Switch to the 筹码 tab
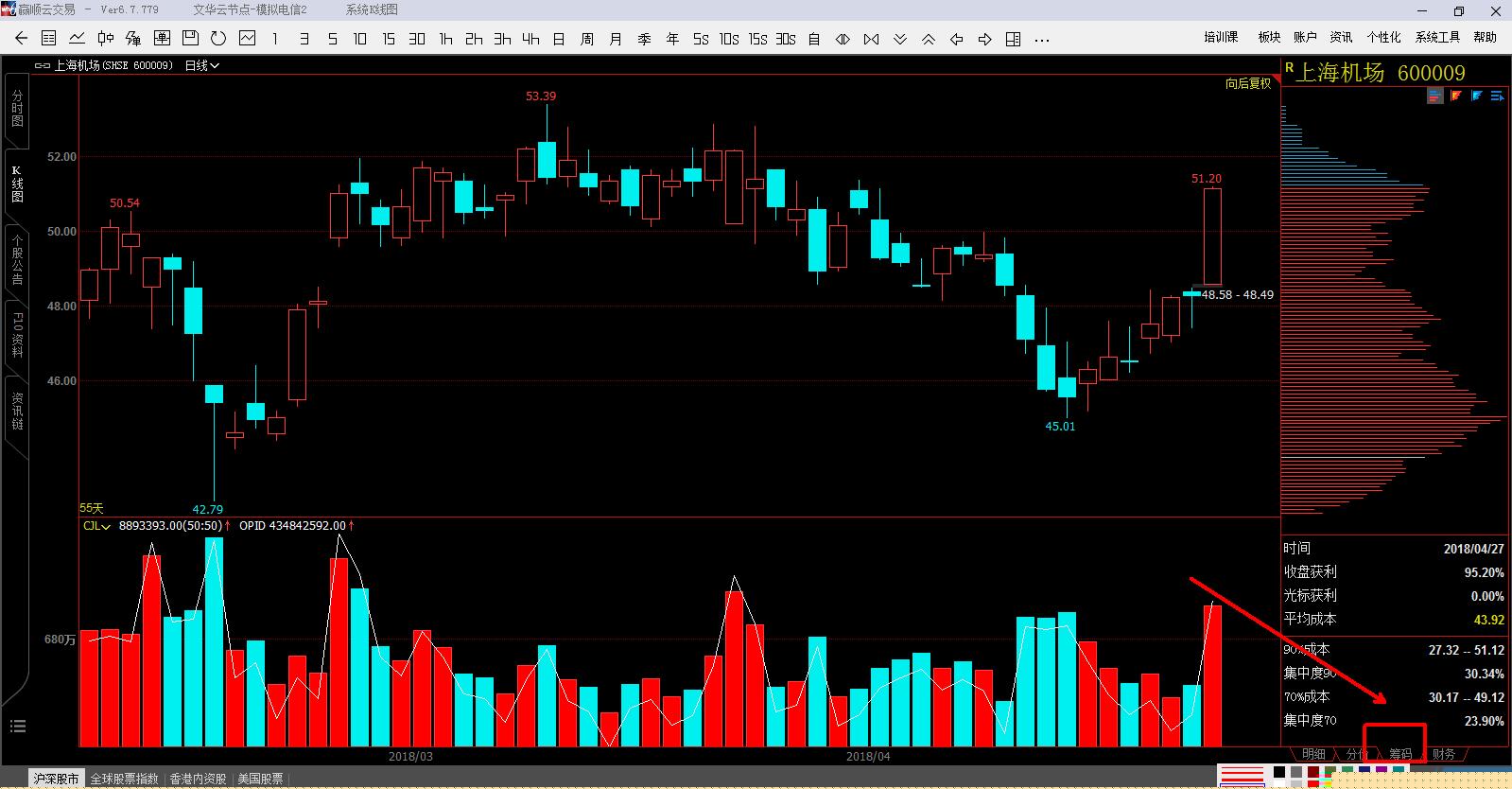The image size is (1512, 789). [1399, 754]
